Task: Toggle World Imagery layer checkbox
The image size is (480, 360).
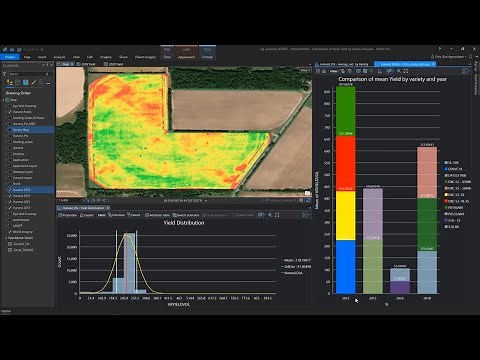Action: (x=10, y=232)
